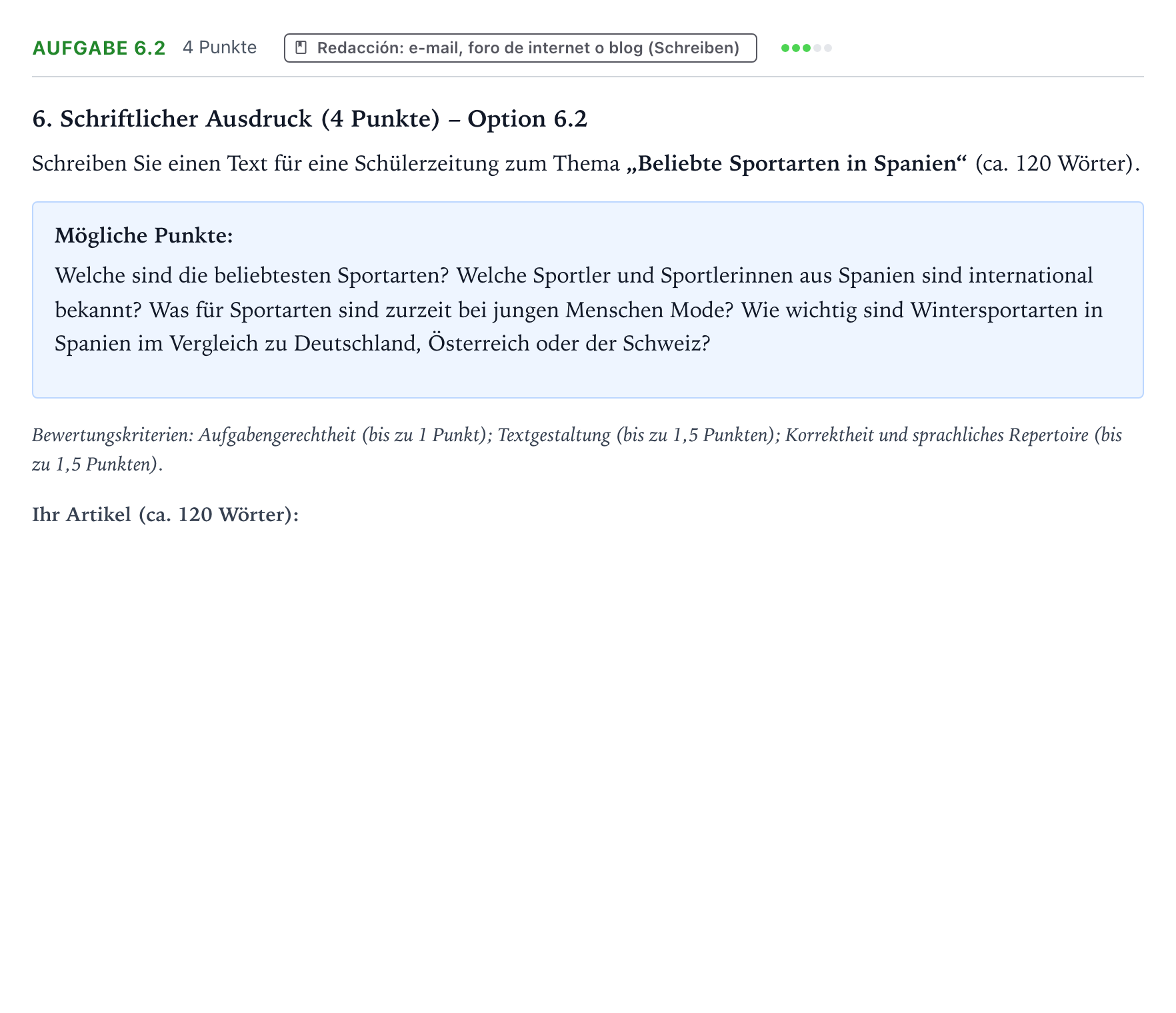Click the bold text 'Beliebte Sportarten in Spanien'
The height and width of the screenshot is (1013, 1176).
(x=797, y=163)
